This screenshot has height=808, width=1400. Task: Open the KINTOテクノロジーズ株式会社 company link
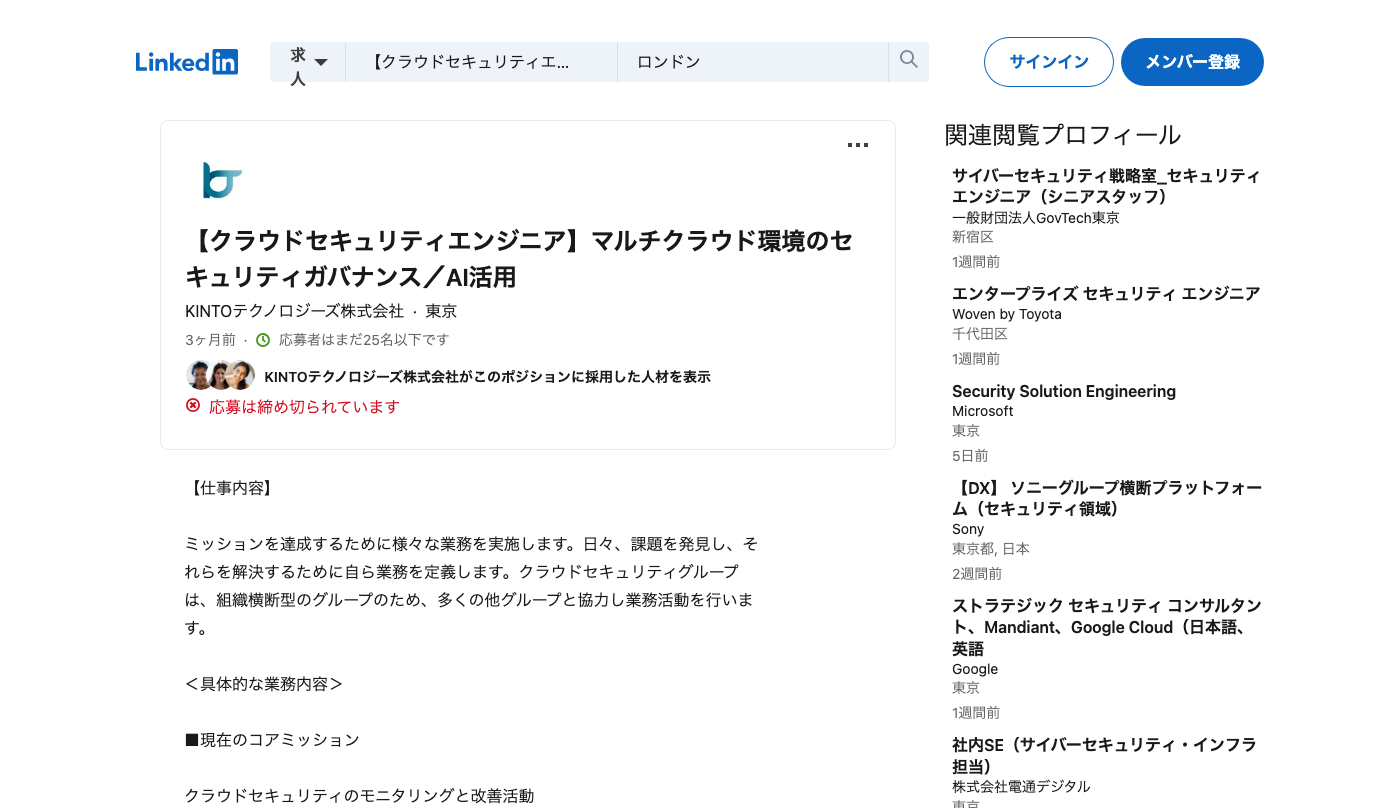(x=294, y=311)
